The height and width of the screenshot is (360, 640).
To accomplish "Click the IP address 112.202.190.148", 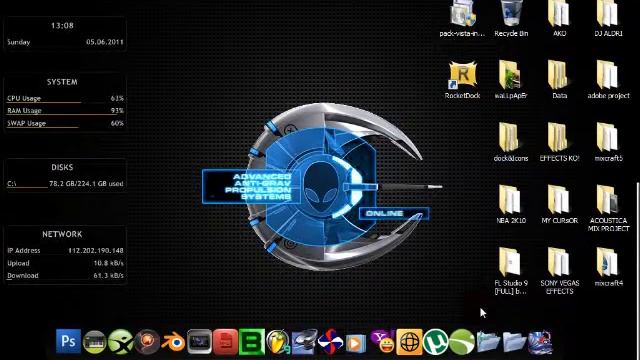I will (96, 250).
